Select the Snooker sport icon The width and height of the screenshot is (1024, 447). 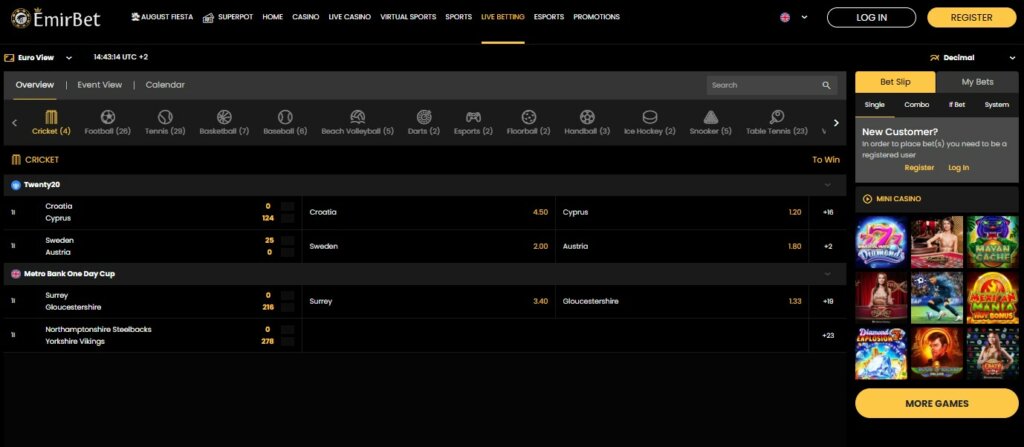point(711,117)
